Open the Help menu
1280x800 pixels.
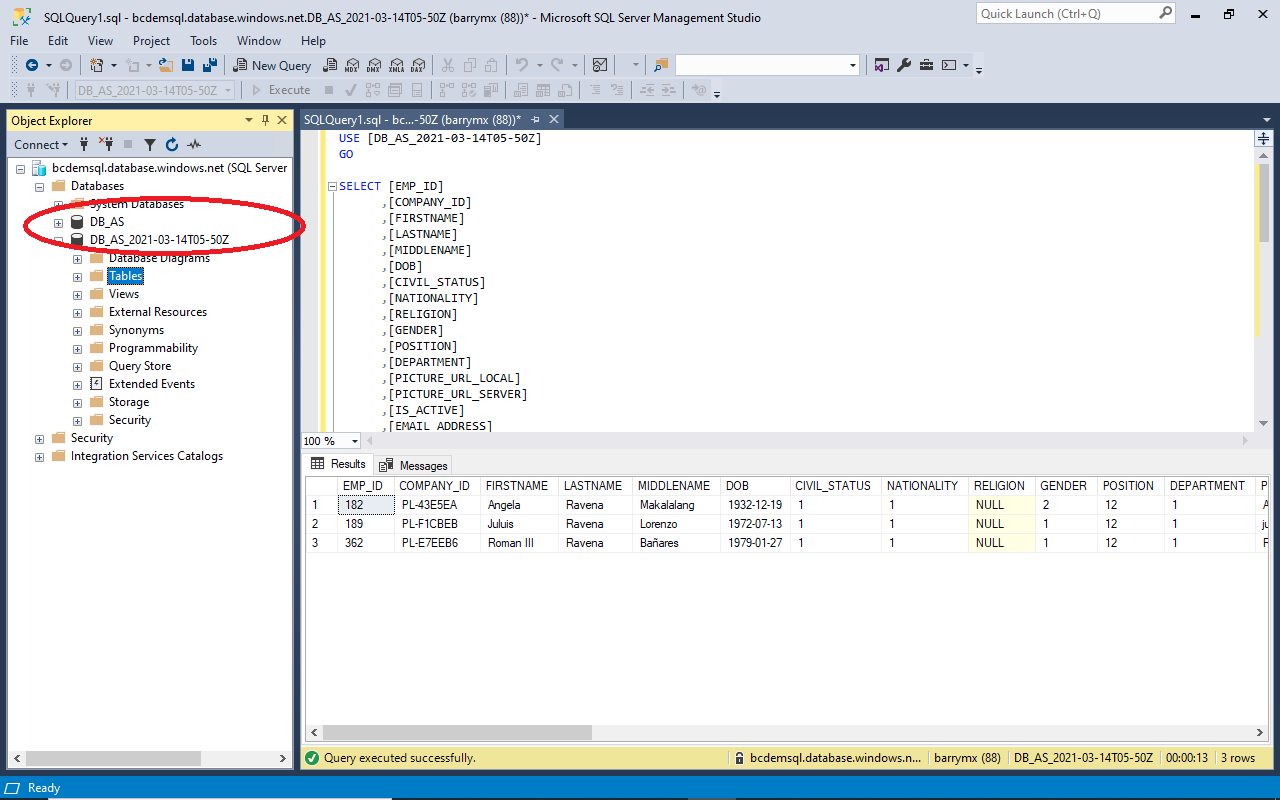tap(313, 41)
